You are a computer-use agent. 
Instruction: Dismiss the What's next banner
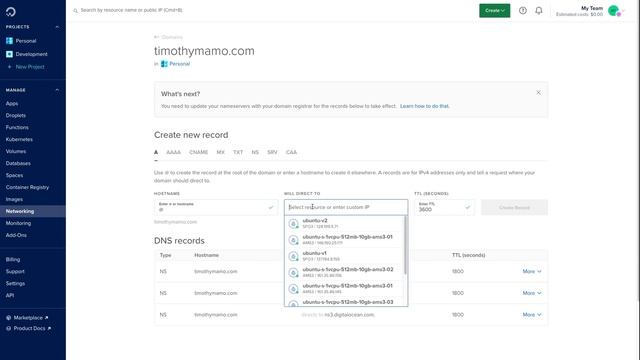538,93
